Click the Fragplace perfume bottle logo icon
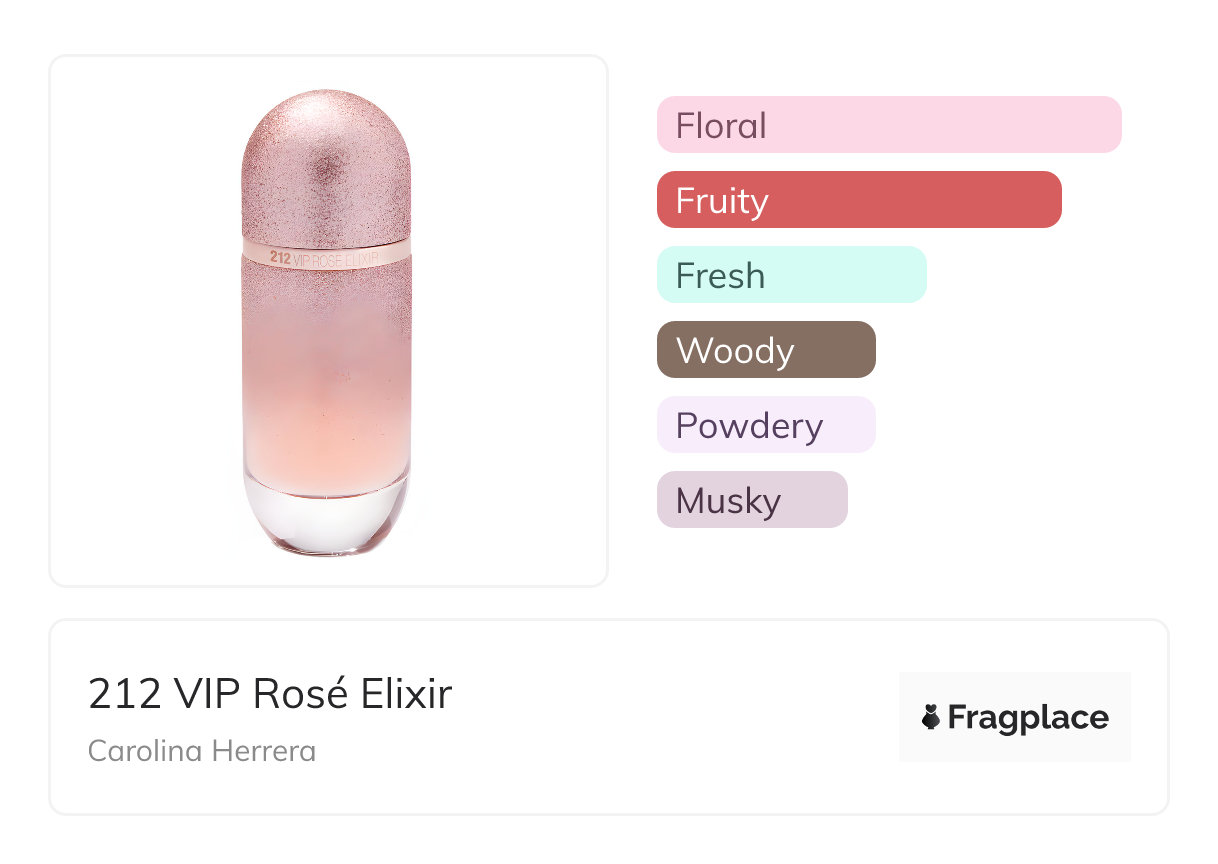 [x=931, y=717]
